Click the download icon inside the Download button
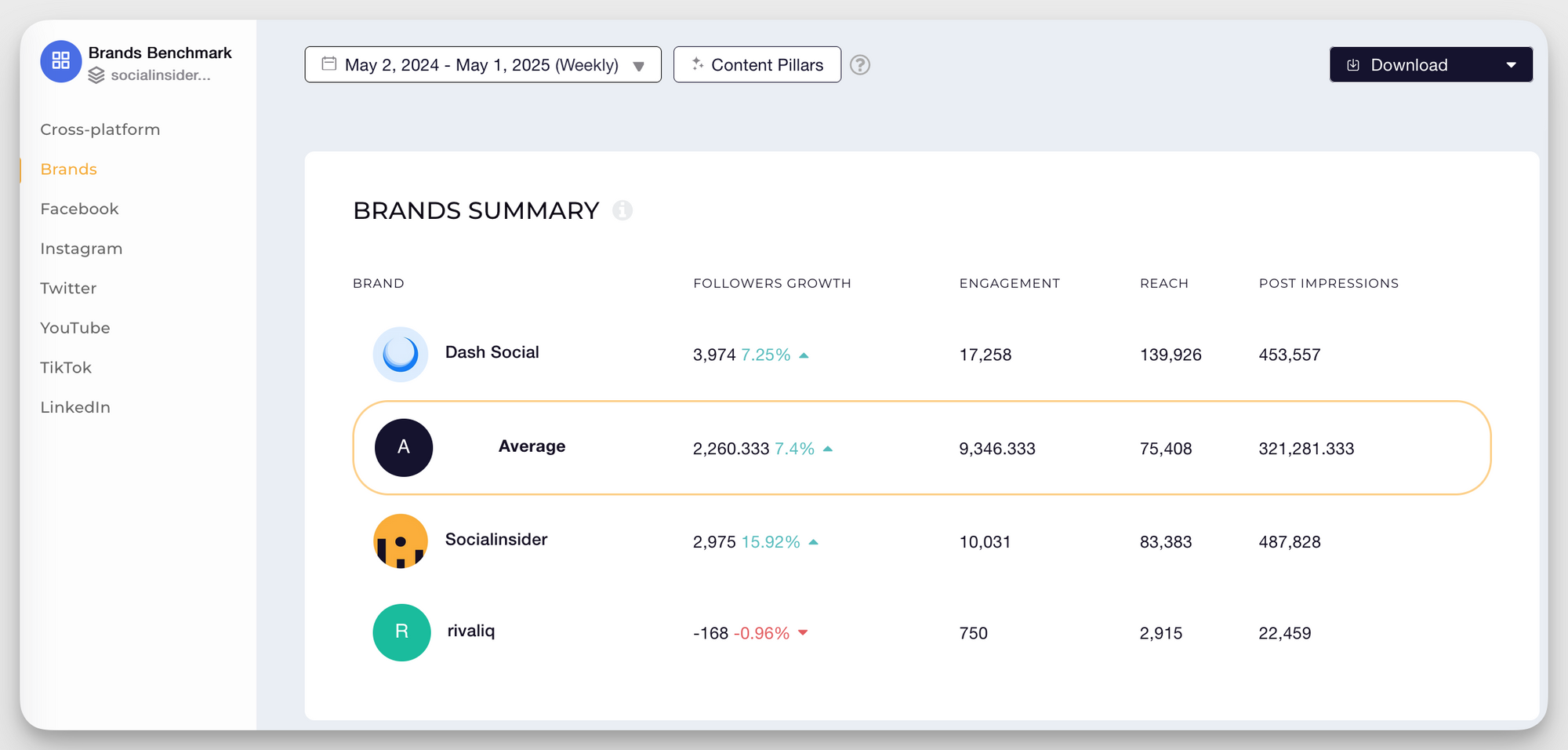Image resolution: width=1568 pixels, height=750 pixels. [1353, 65]
